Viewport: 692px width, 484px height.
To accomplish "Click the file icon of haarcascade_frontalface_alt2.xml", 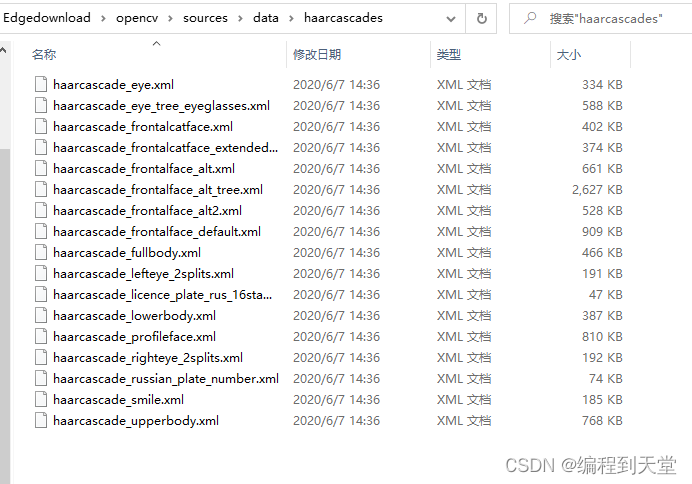I will [41, 210].
